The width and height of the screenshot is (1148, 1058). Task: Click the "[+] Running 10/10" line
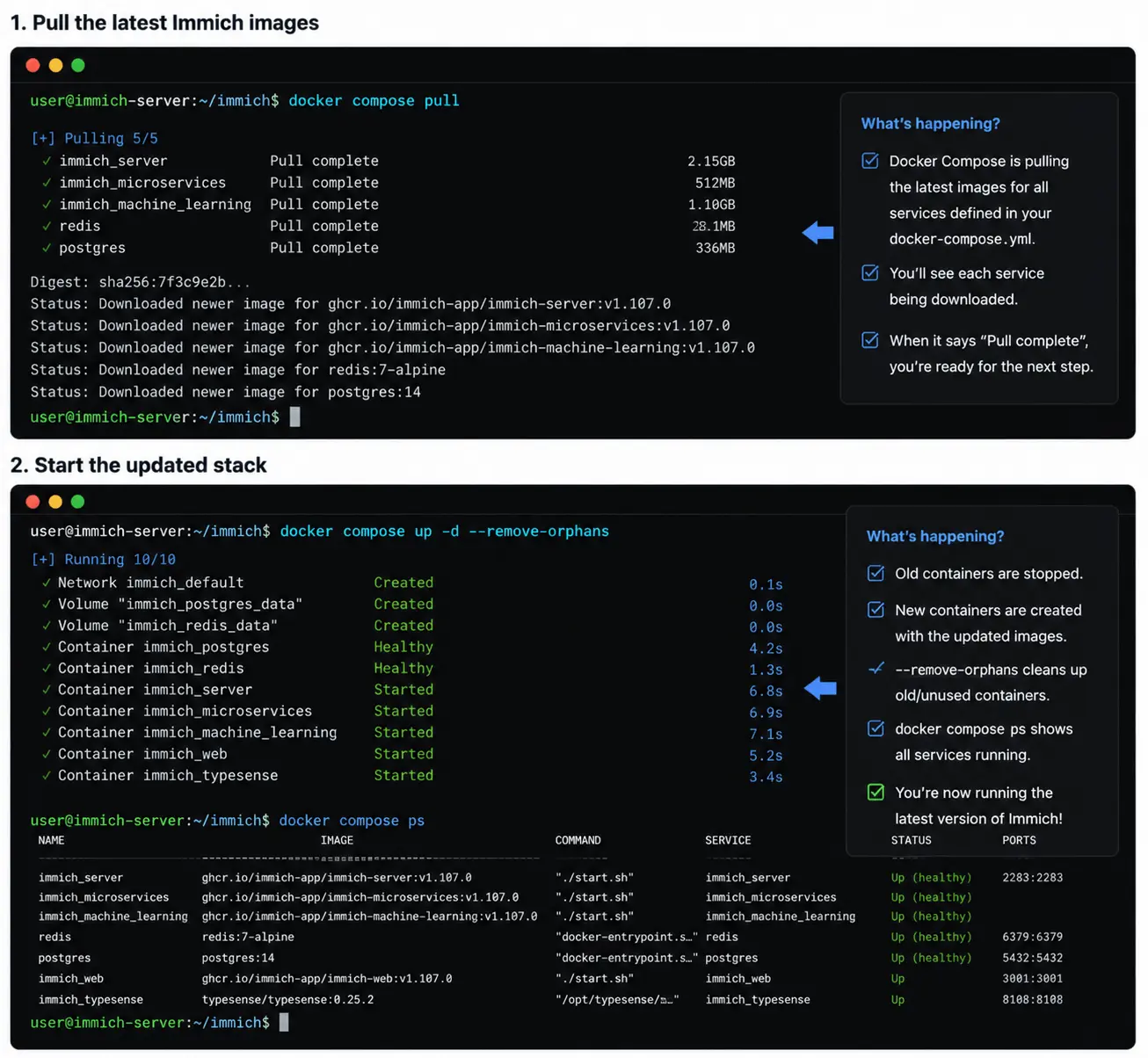click(103, 560)
